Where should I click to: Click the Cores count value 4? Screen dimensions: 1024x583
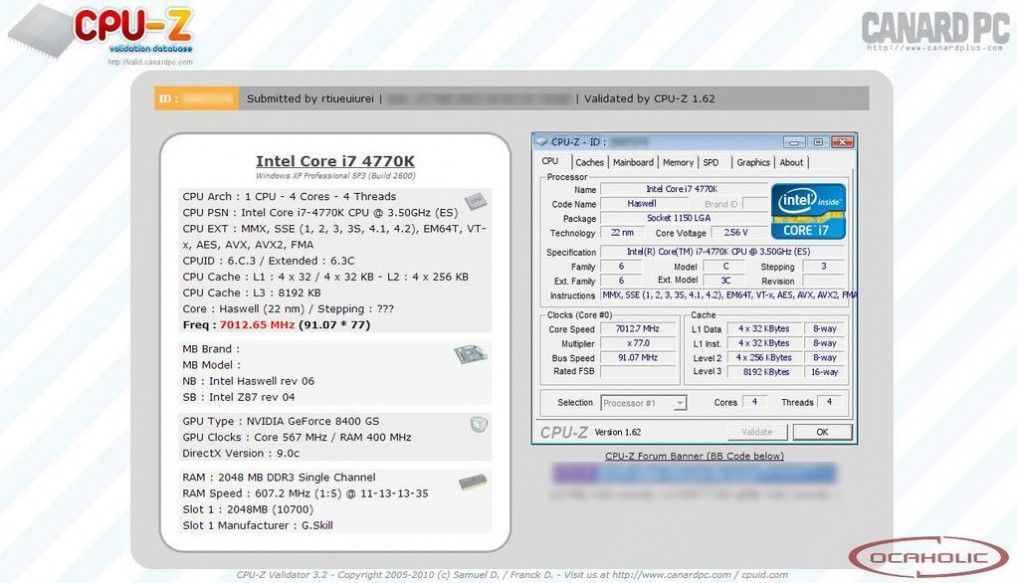754,402
